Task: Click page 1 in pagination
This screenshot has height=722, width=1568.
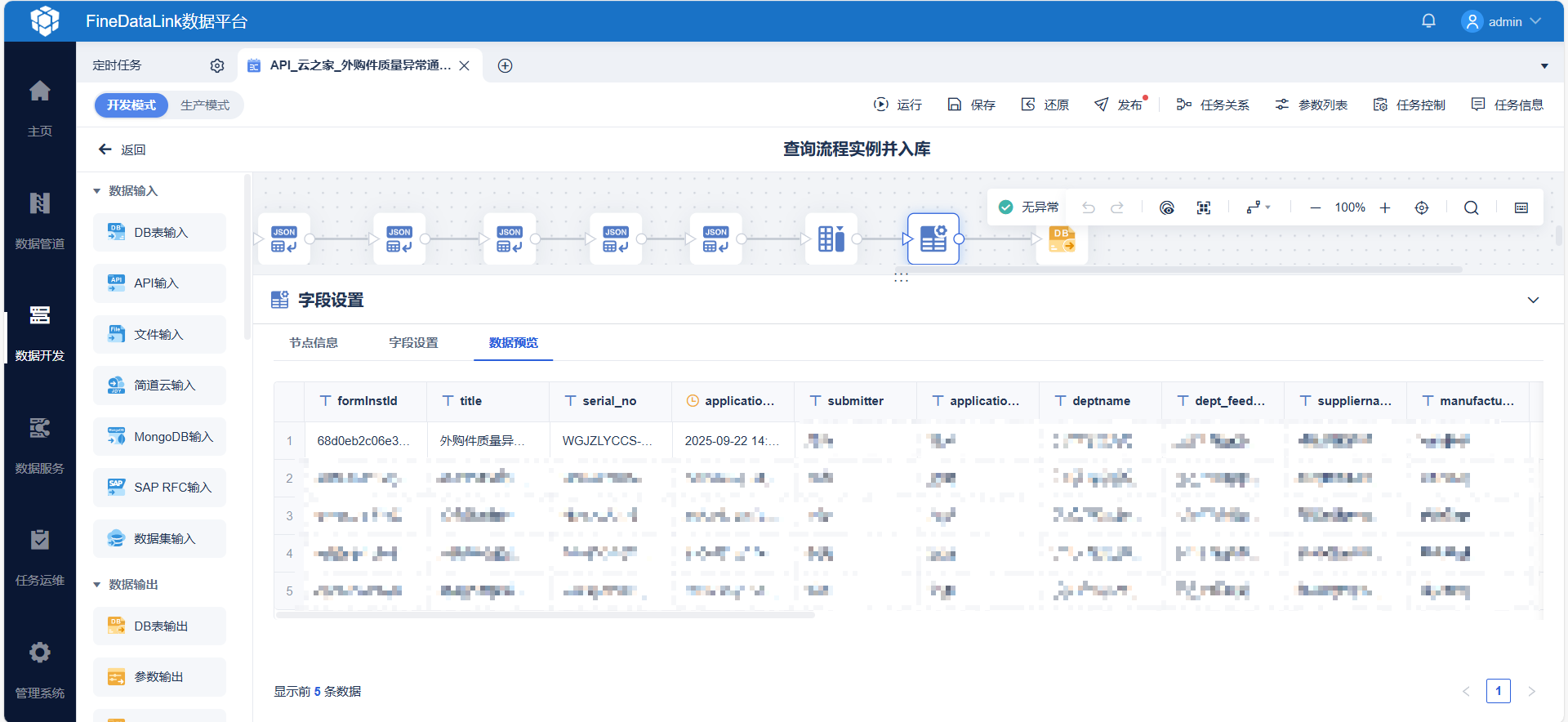Action: [1499, 691]
